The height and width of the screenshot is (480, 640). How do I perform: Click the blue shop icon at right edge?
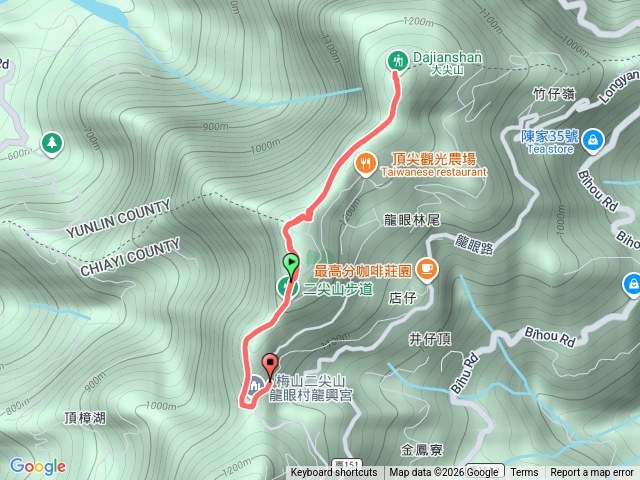point(632,284)
